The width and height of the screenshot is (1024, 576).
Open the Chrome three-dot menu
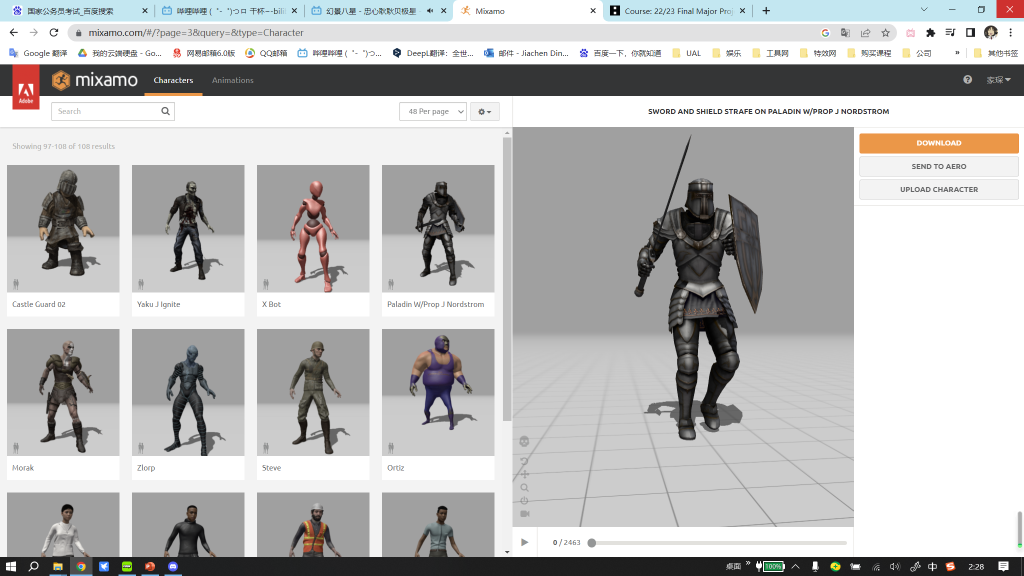(x=1010, y=33)
